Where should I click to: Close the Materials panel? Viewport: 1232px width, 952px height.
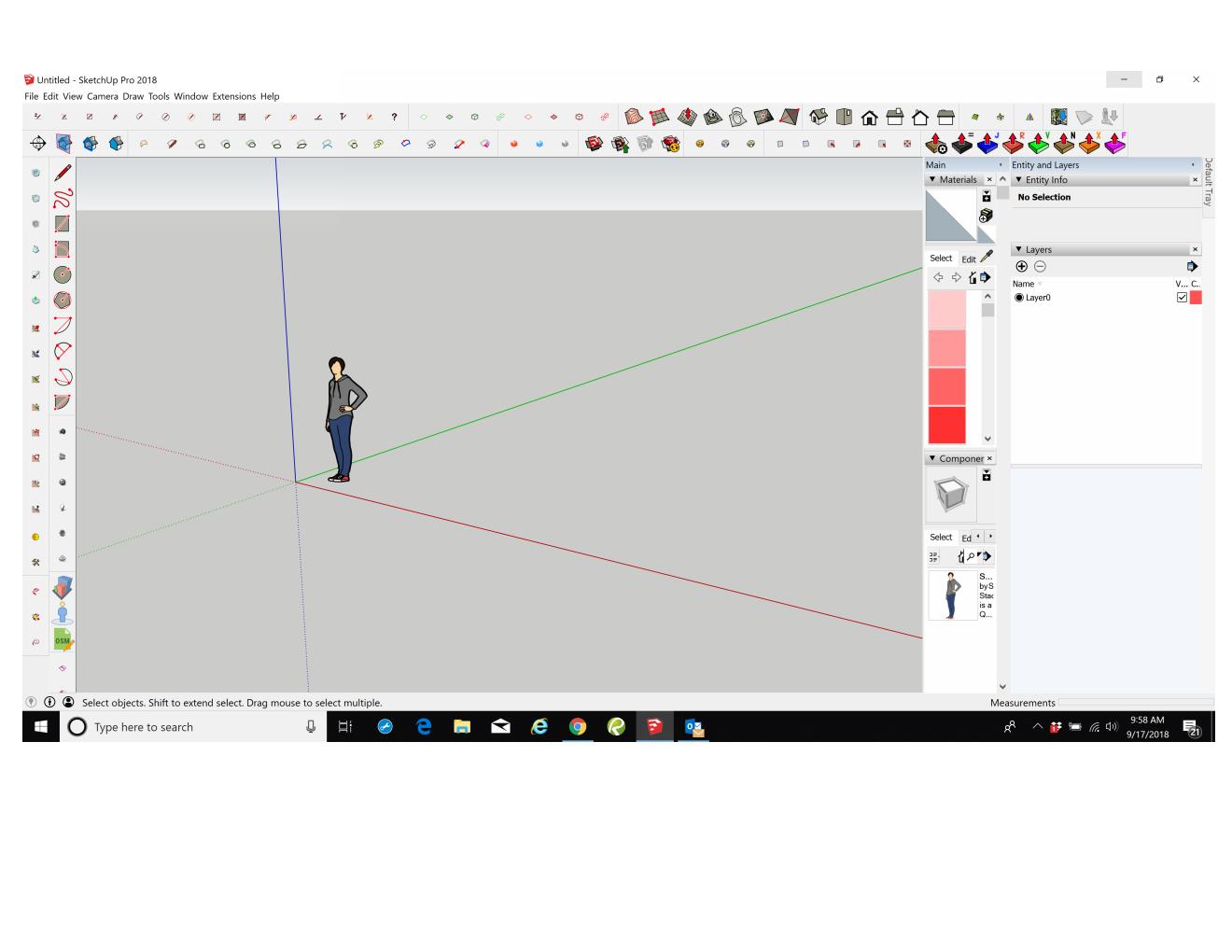coord(989,179)
